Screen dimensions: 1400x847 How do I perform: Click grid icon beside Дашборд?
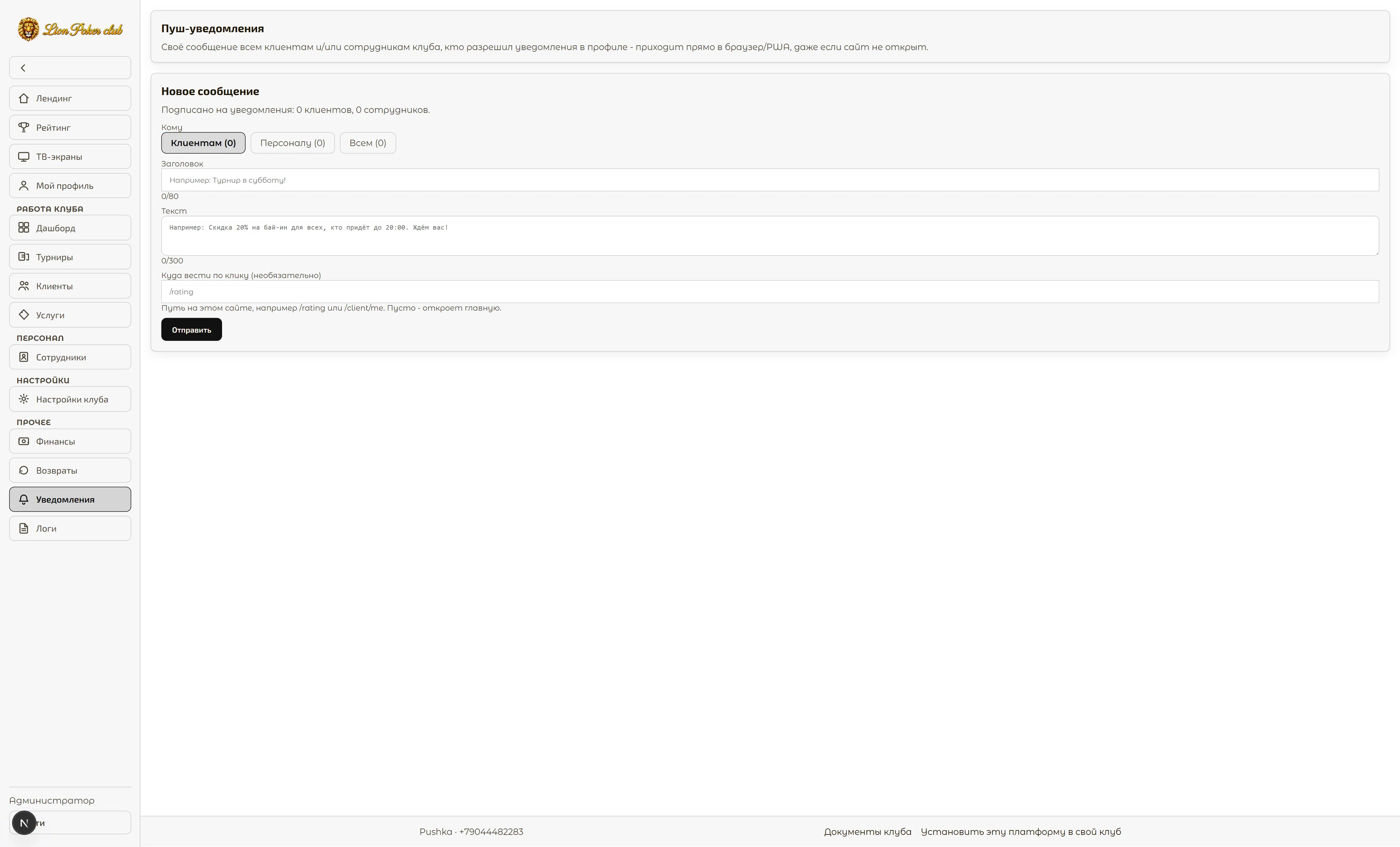(x=23, y=227)
